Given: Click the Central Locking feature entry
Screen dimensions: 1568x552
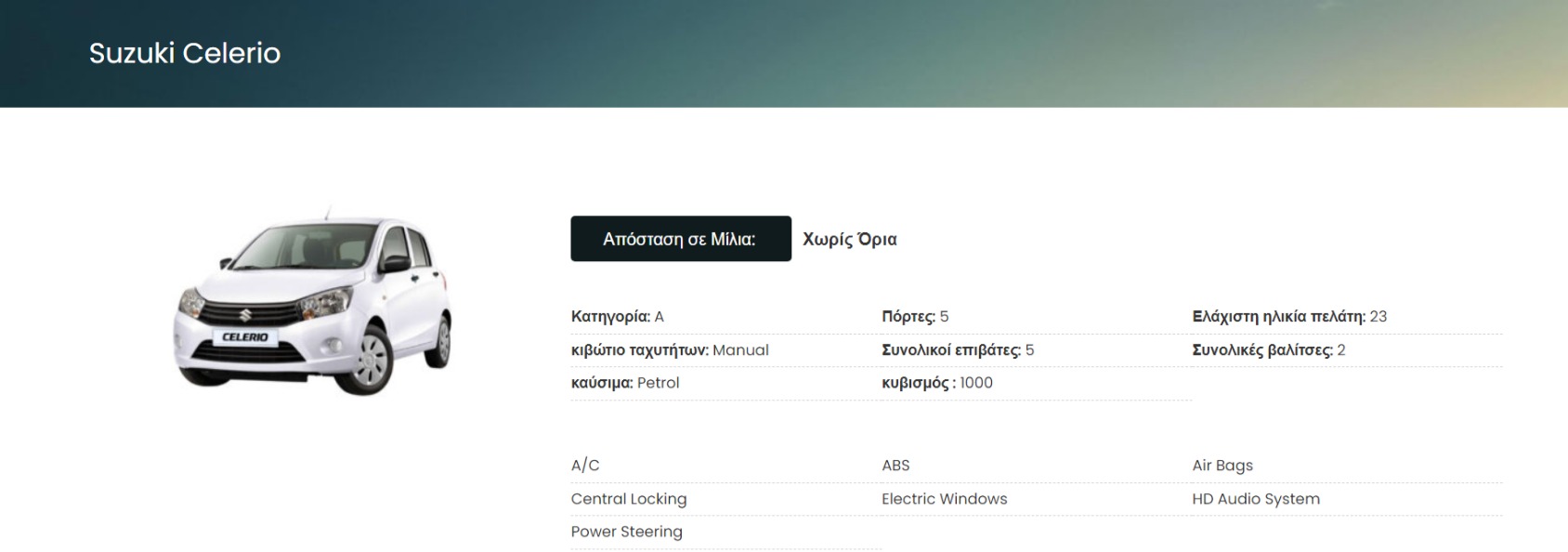Looking at the screenshot, I should [x=629, y=499].
